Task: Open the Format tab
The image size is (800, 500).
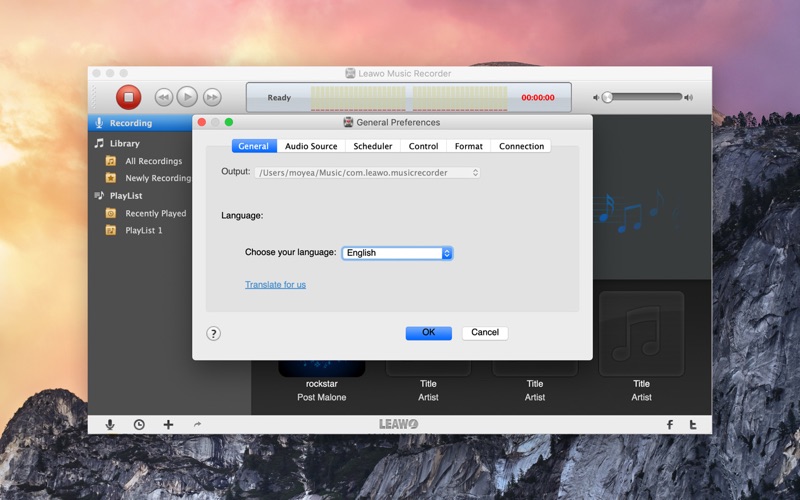Action: 468,146
